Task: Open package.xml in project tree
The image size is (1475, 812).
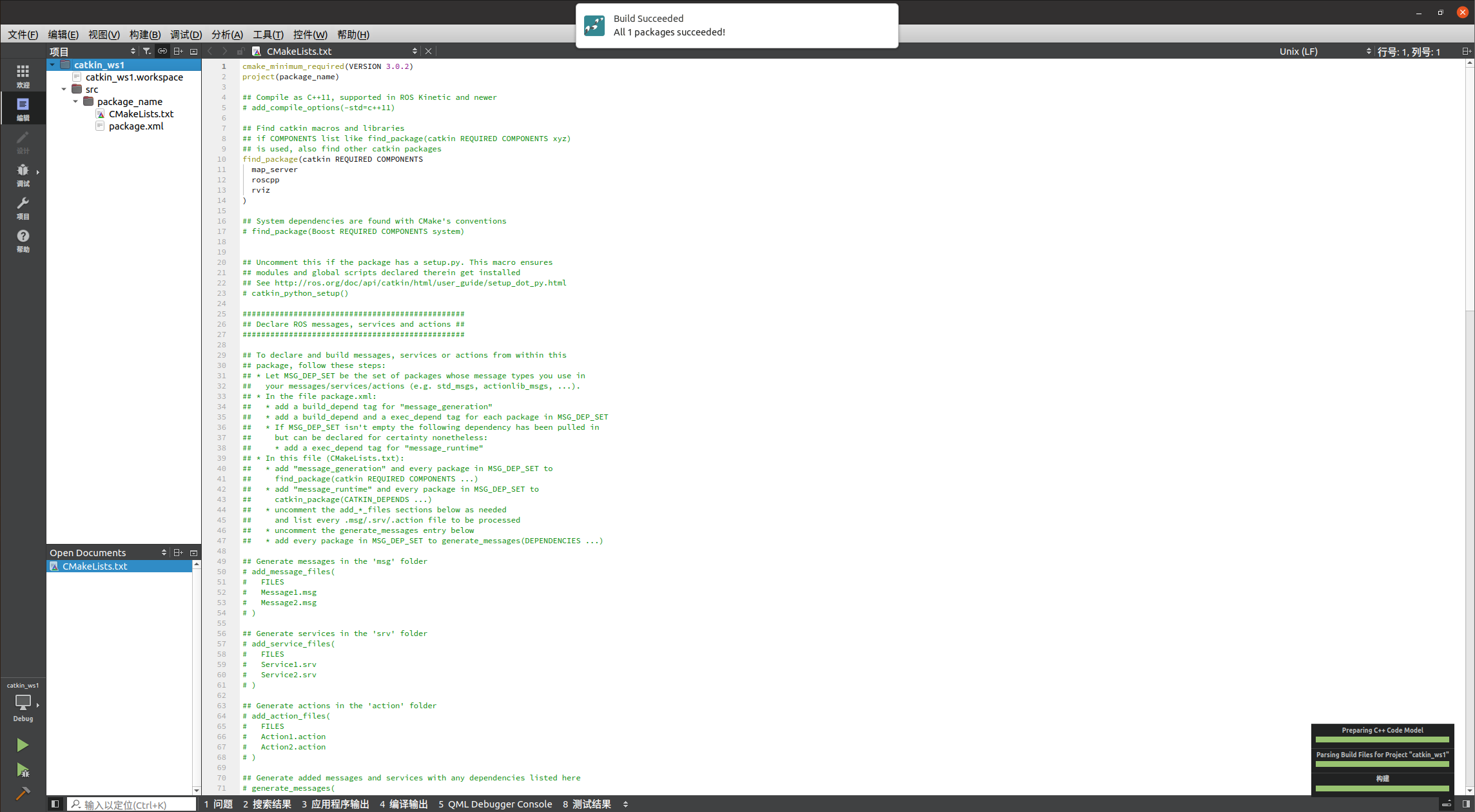Action: 136,126
